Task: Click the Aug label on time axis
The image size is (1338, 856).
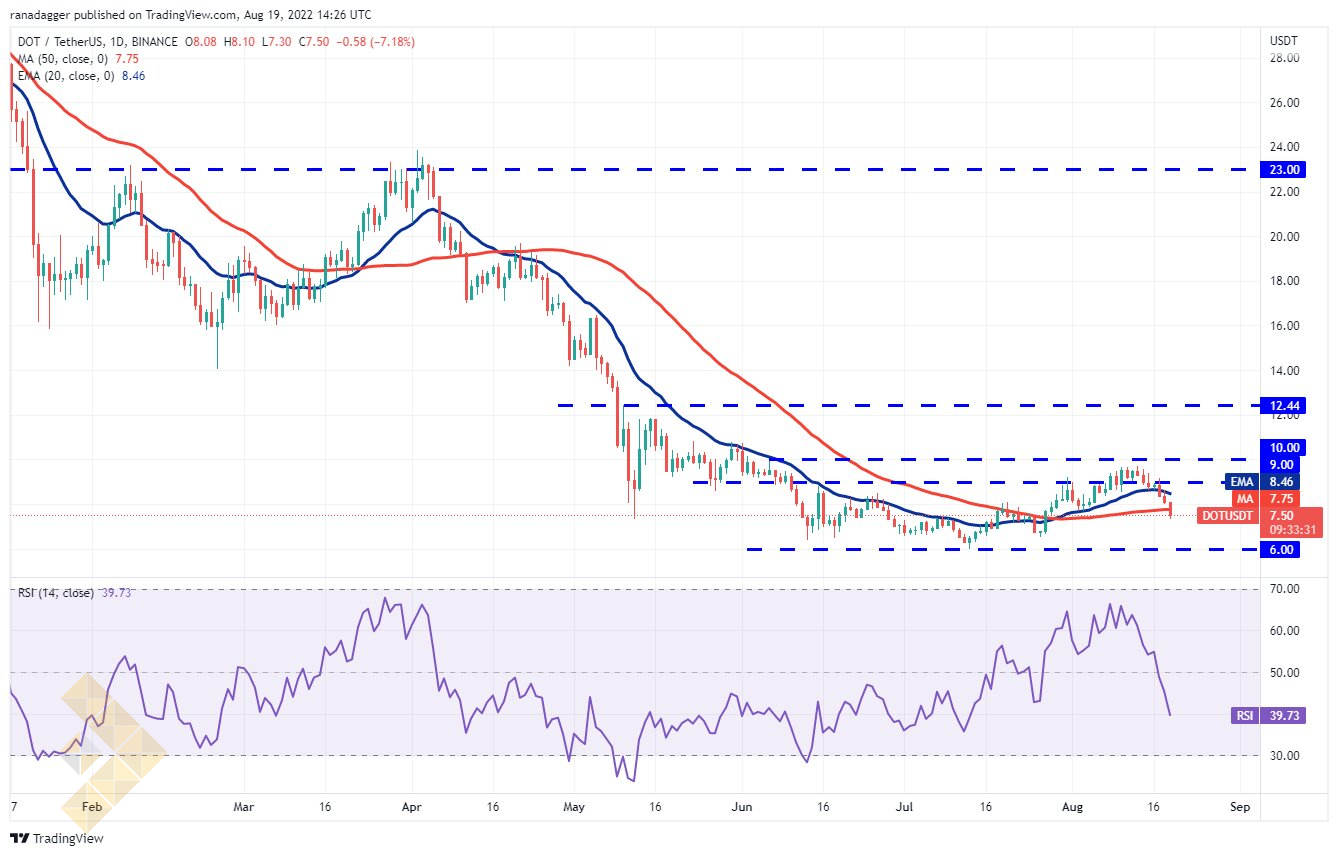Action: pyautogui.click(x=1071, y=805)
